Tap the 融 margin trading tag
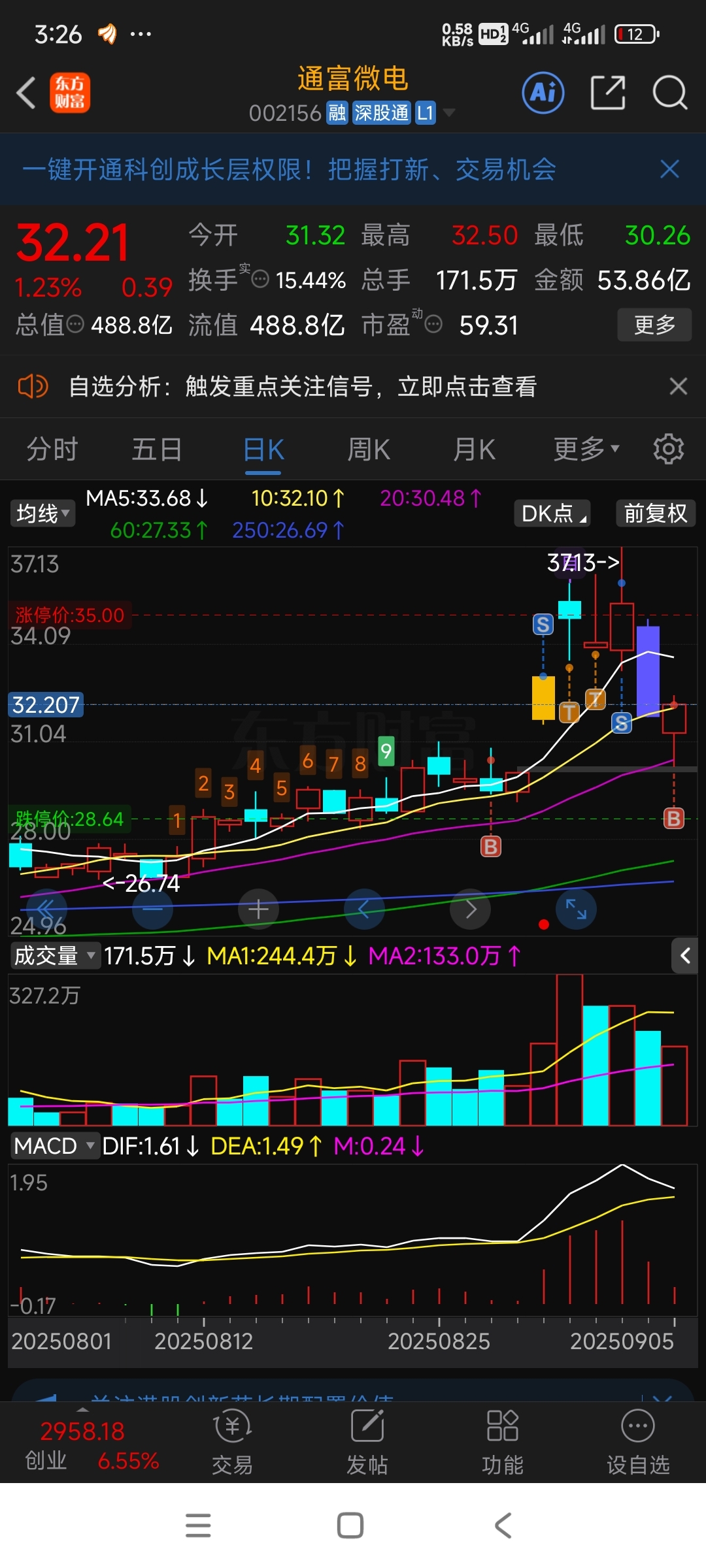This screenshot has width=706, height=1568. point(337,113)
